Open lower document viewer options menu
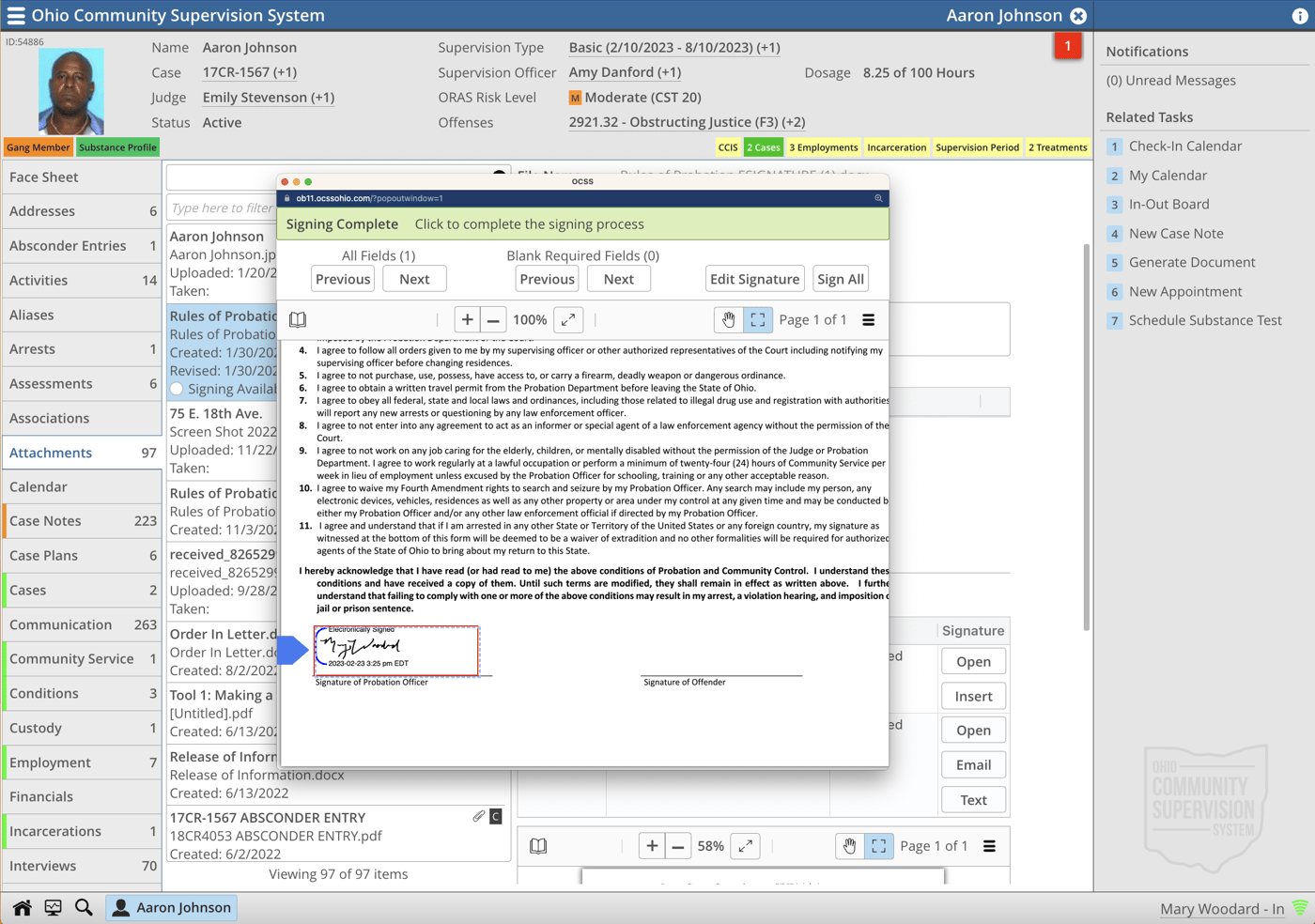 coord(989,846)
